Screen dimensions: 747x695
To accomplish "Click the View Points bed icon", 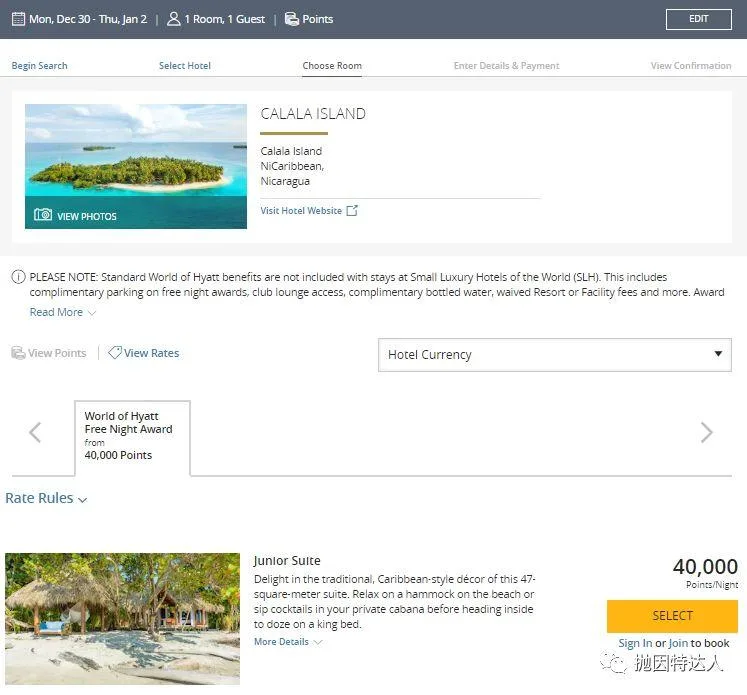I will (18, 353).
